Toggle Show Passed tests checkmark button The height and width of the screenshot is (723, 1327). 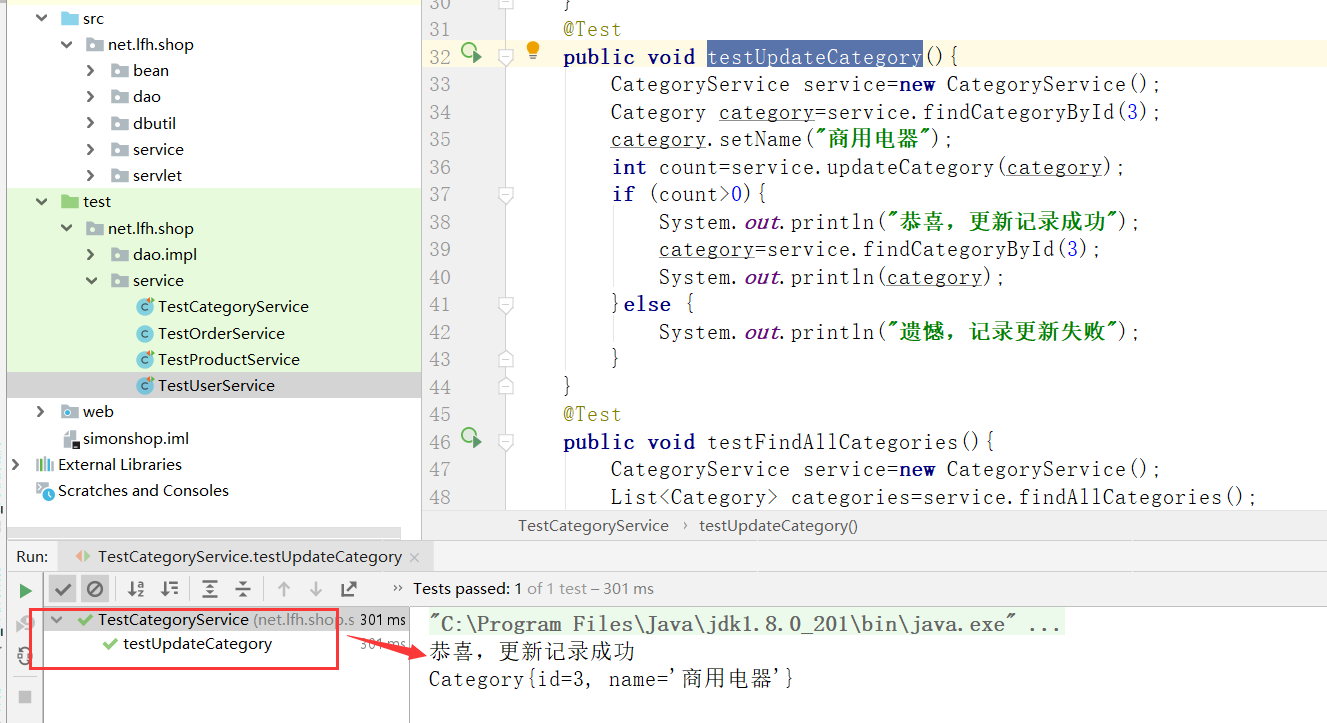[x=62, y=590]
